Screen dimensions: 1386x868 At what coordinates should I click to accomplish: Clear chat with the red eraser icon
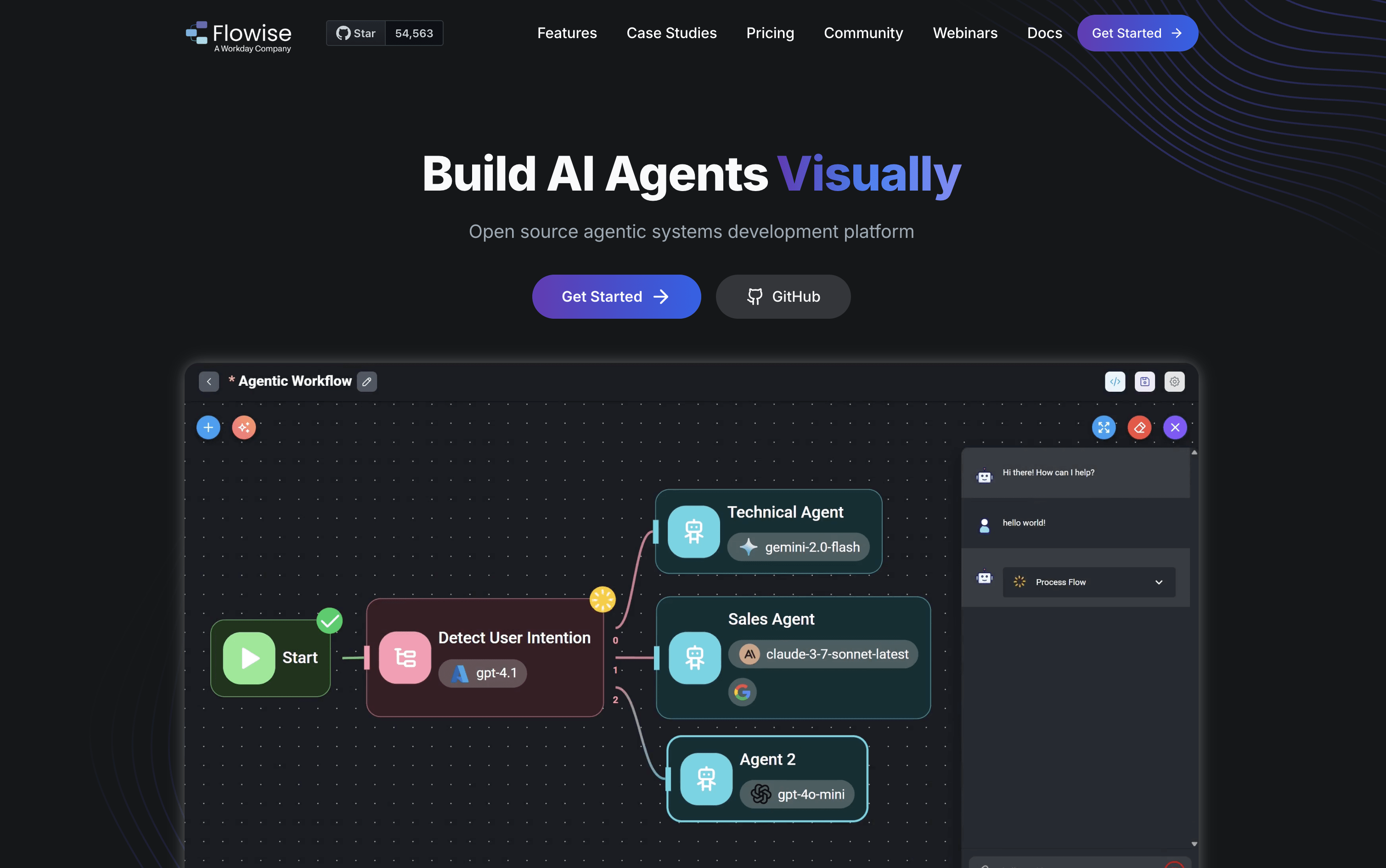click(1139, 428)
